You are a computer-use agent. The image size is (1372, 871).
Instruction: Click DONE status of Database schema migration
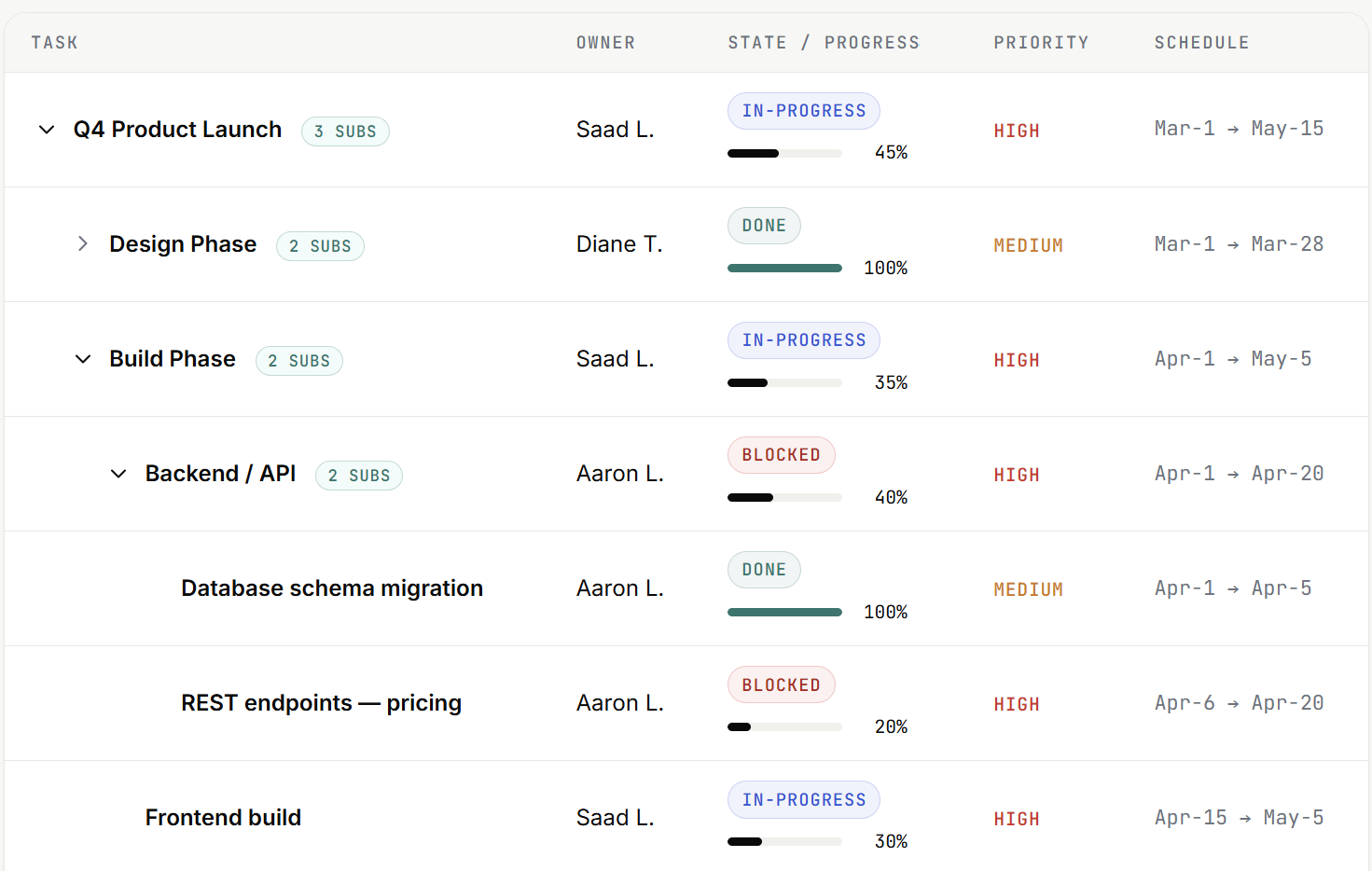pos(764,570)
